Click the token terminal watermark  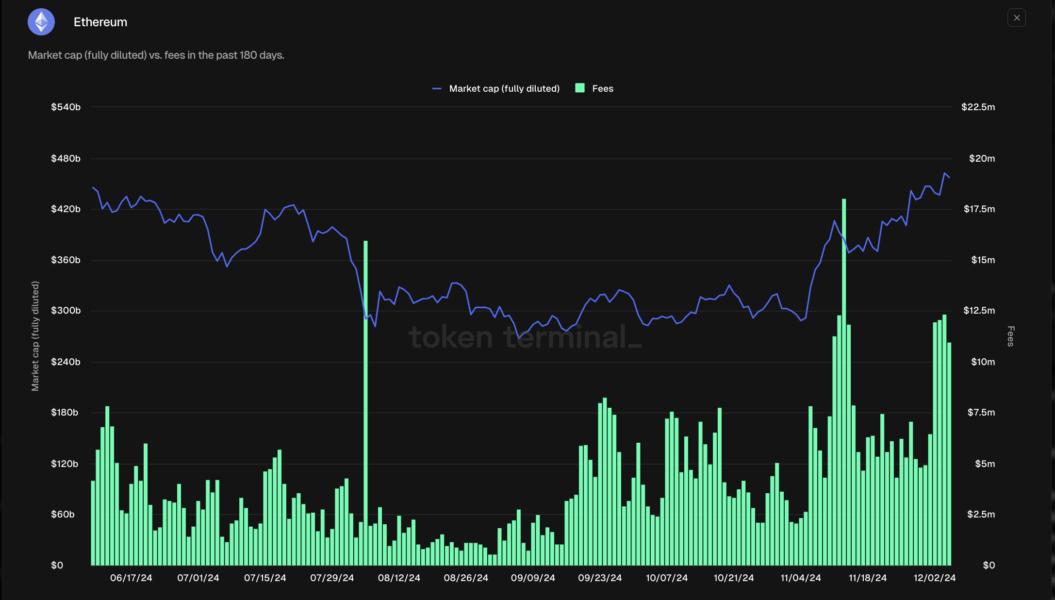point(526,338)
